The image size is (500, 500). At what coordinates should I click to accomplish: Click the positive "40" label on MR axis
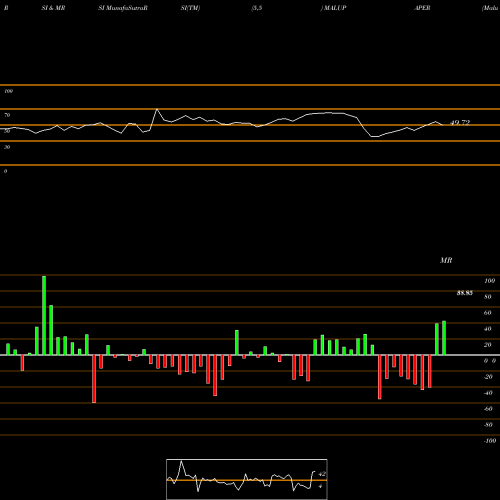point(488,329)
